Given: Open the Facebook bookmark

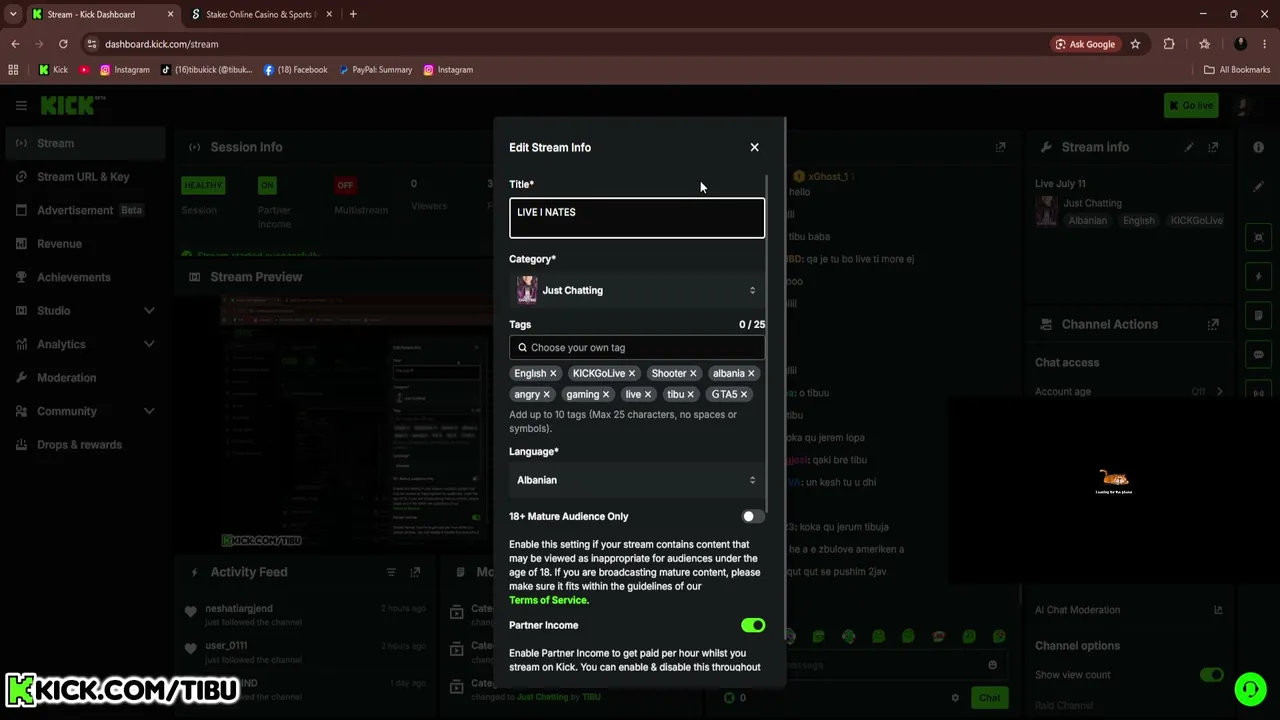Looking at the screenshot, I should click(296, 70).
